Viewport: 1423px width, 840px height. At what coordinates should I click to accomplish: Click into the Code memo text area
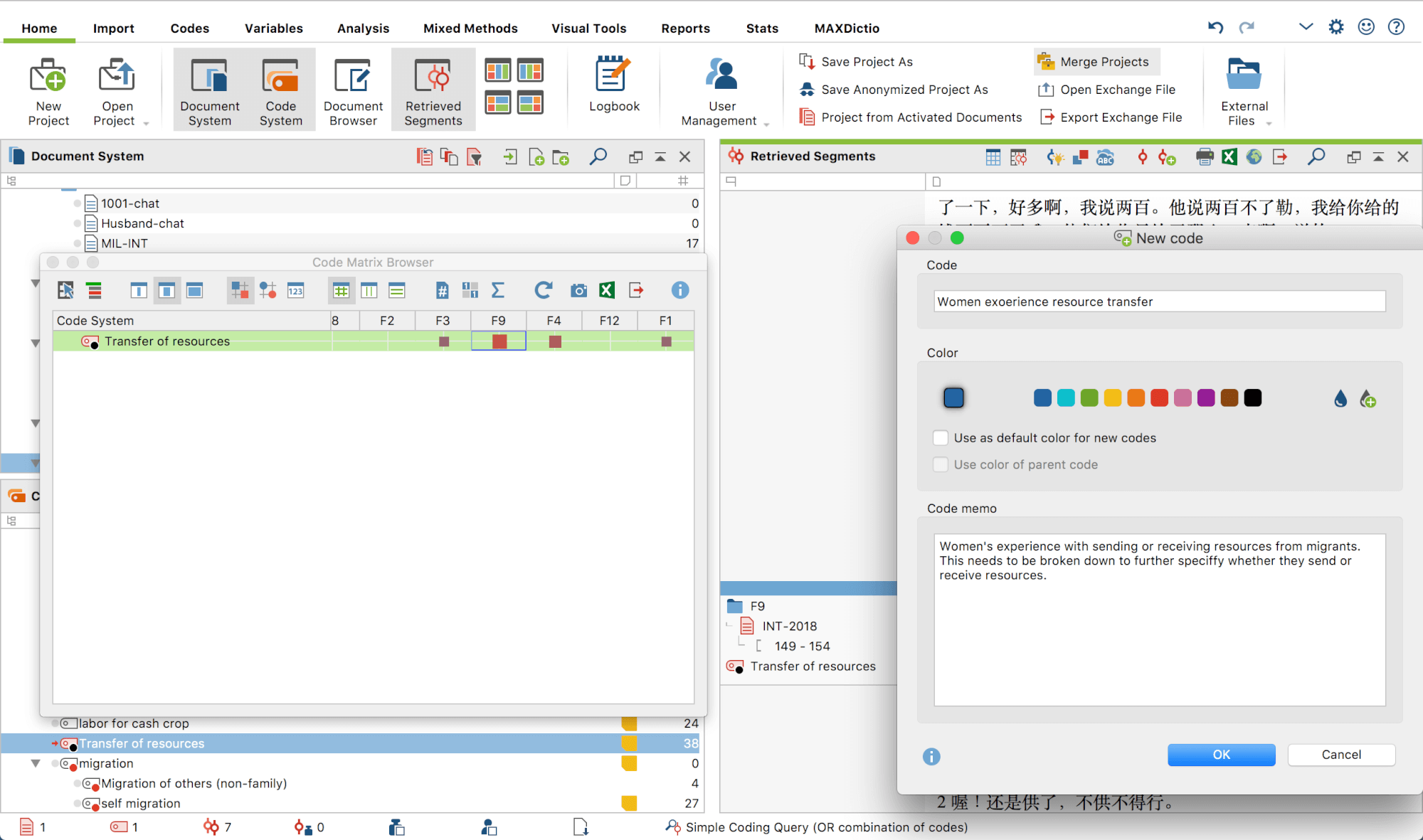pyautogui.click(x=1159, y=620)
